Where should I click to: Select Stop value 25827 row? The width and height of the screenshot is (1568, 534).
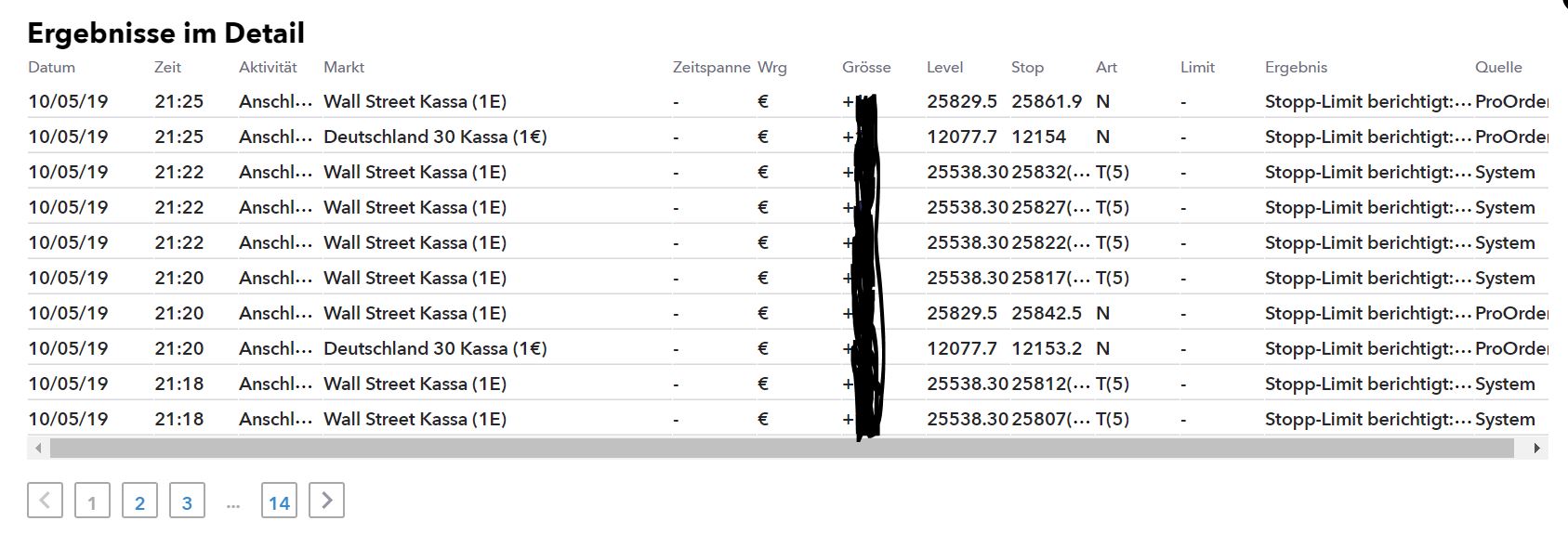(1050, 207)
